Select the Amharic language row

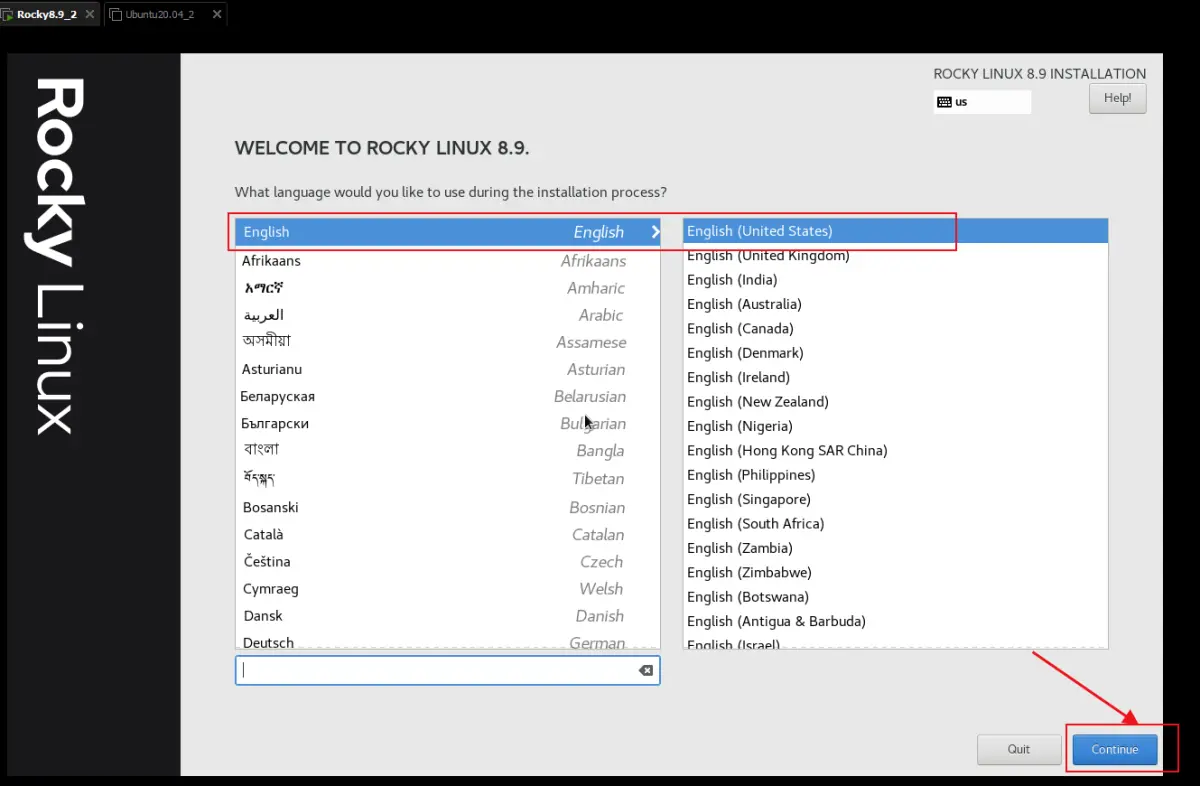[x=448, y=288]
